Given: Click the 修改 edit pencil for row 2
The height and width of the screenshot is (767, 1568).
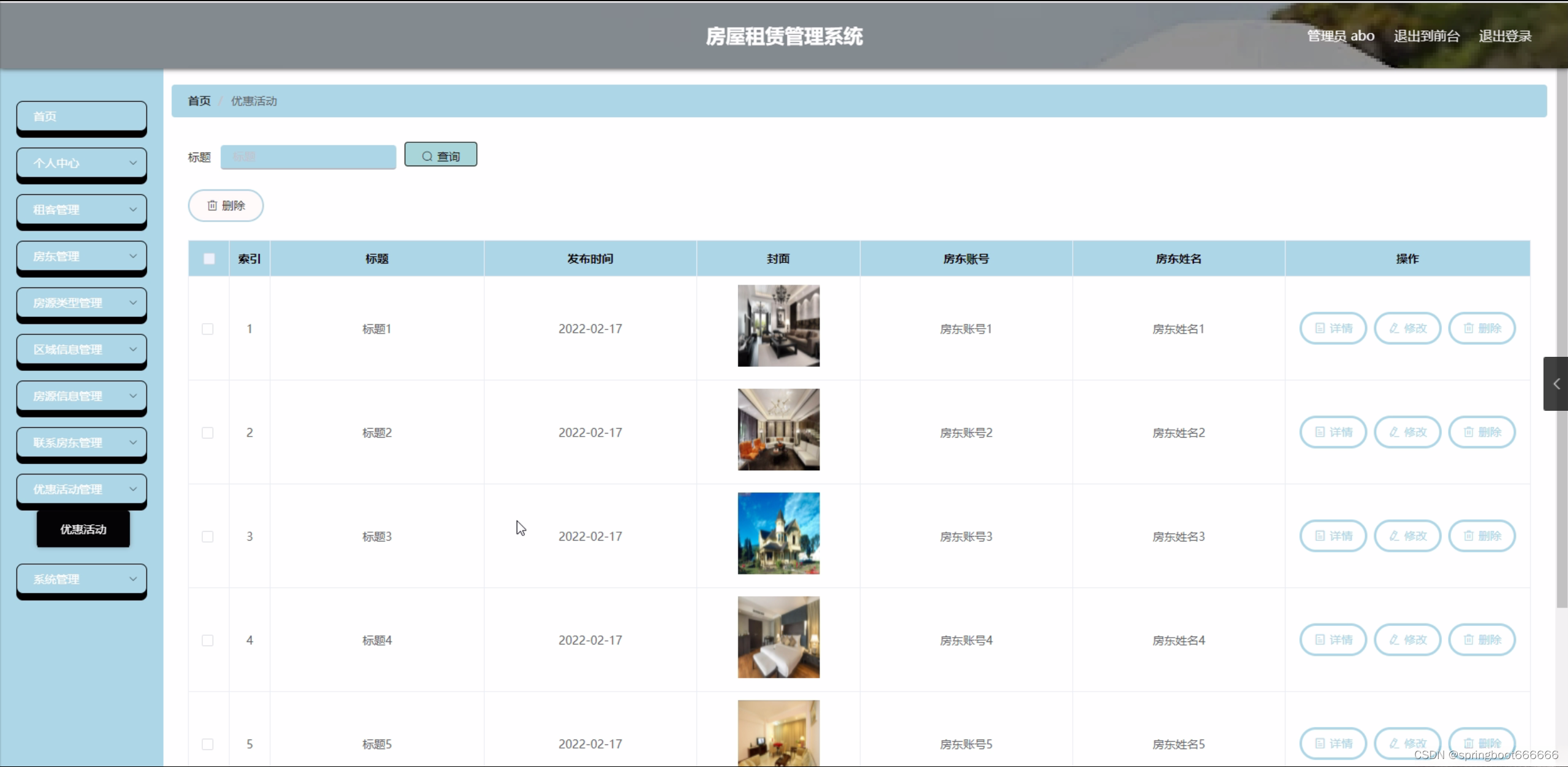Looking at the screenshot, I should click(1407, 432).
